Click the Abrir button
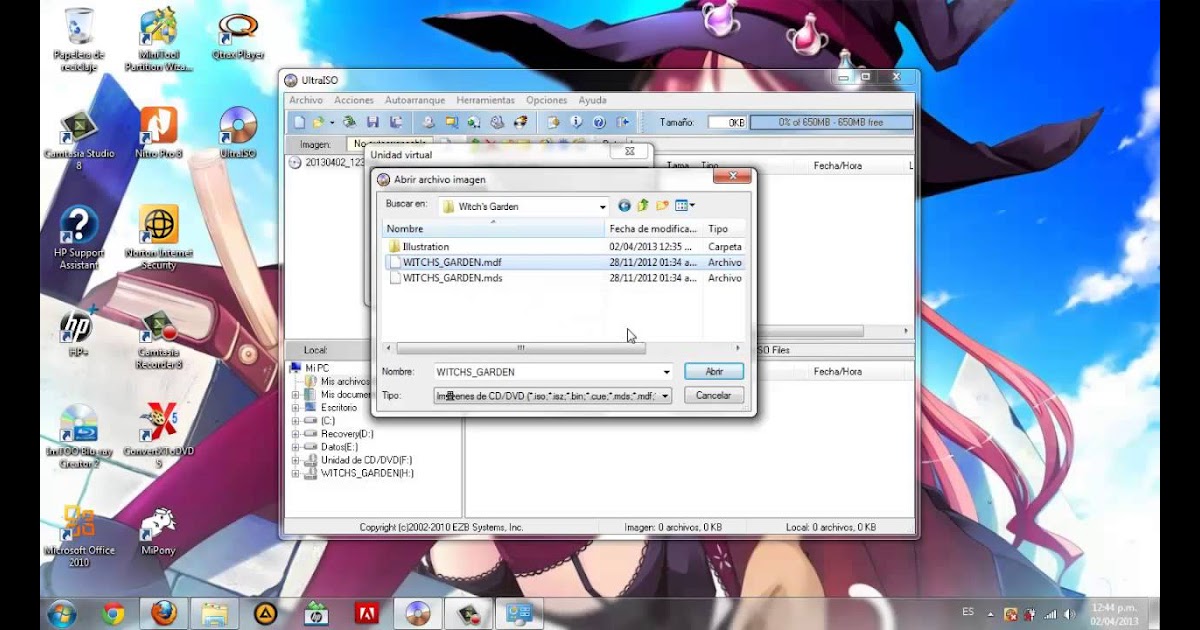Image resolution: width=1200 pixels, height=630 pixels. (x=714, y=371)
